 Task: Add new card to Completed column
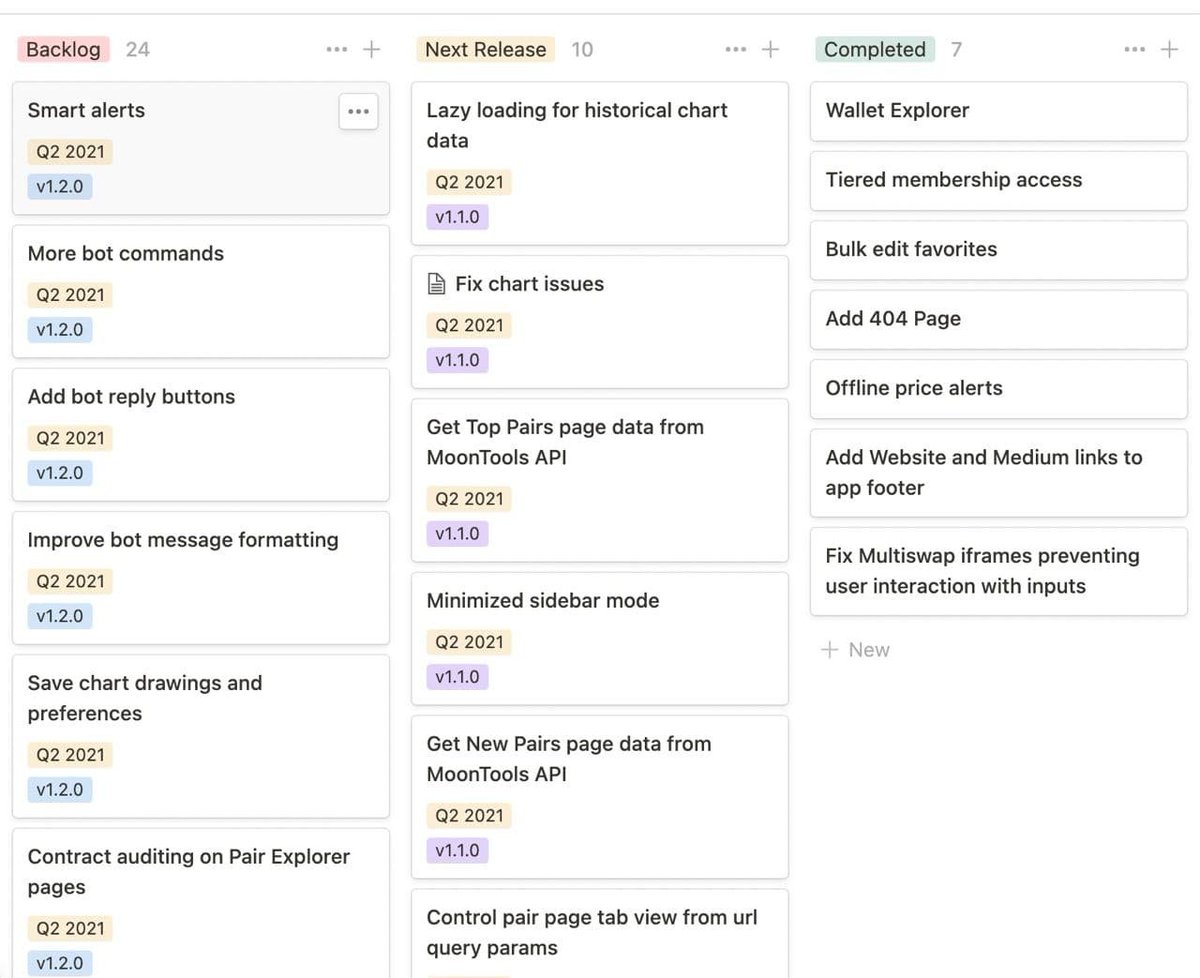click(x=1169, y=49)
